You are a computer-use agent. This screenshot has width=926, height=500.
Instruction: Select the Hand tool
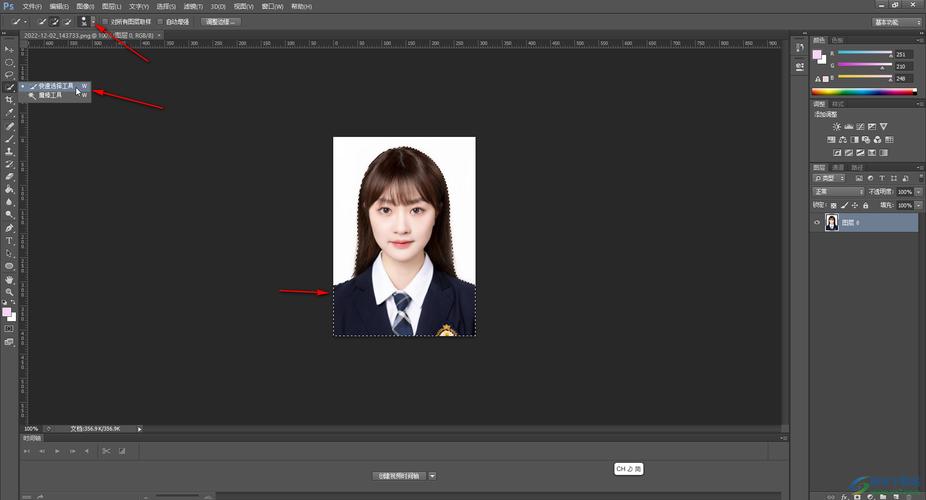point(9,279)
